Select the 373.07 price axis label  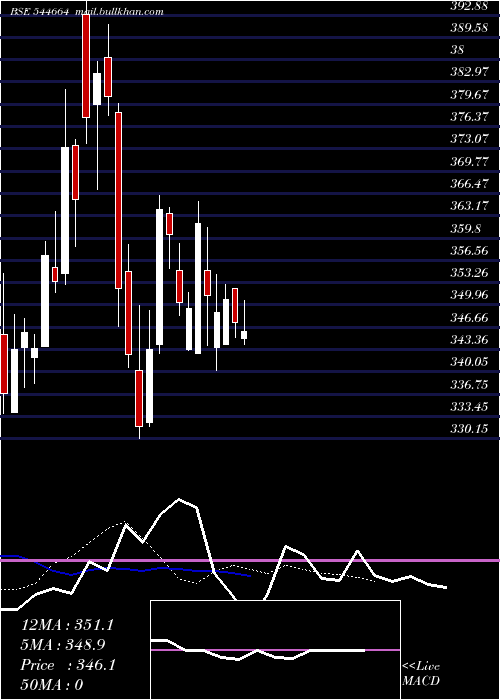(x=470, y=139)
